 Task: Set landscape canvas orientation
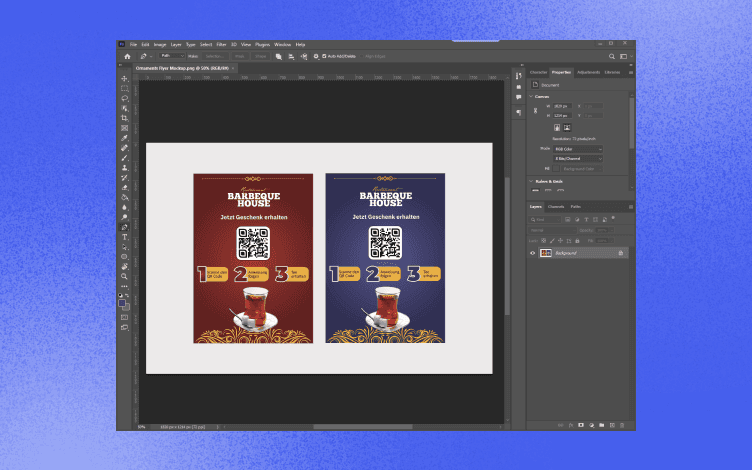pos(567,128)
